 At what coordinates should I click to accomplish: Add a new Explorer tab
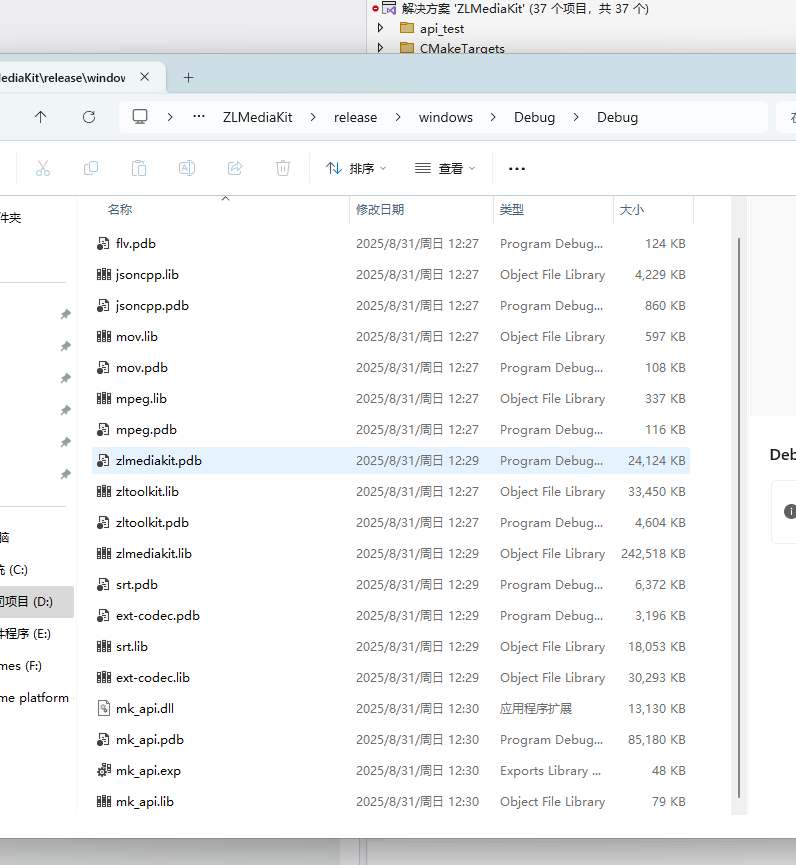[x=188, y=78]
